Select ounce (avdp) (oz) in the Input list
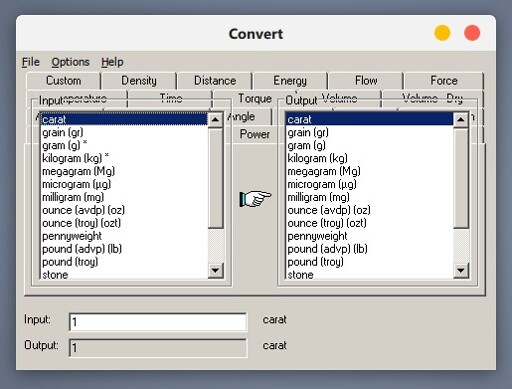Image resolution: width=512 pixels, height=389 pixels. pyautogui.click(x=124, y=210)
